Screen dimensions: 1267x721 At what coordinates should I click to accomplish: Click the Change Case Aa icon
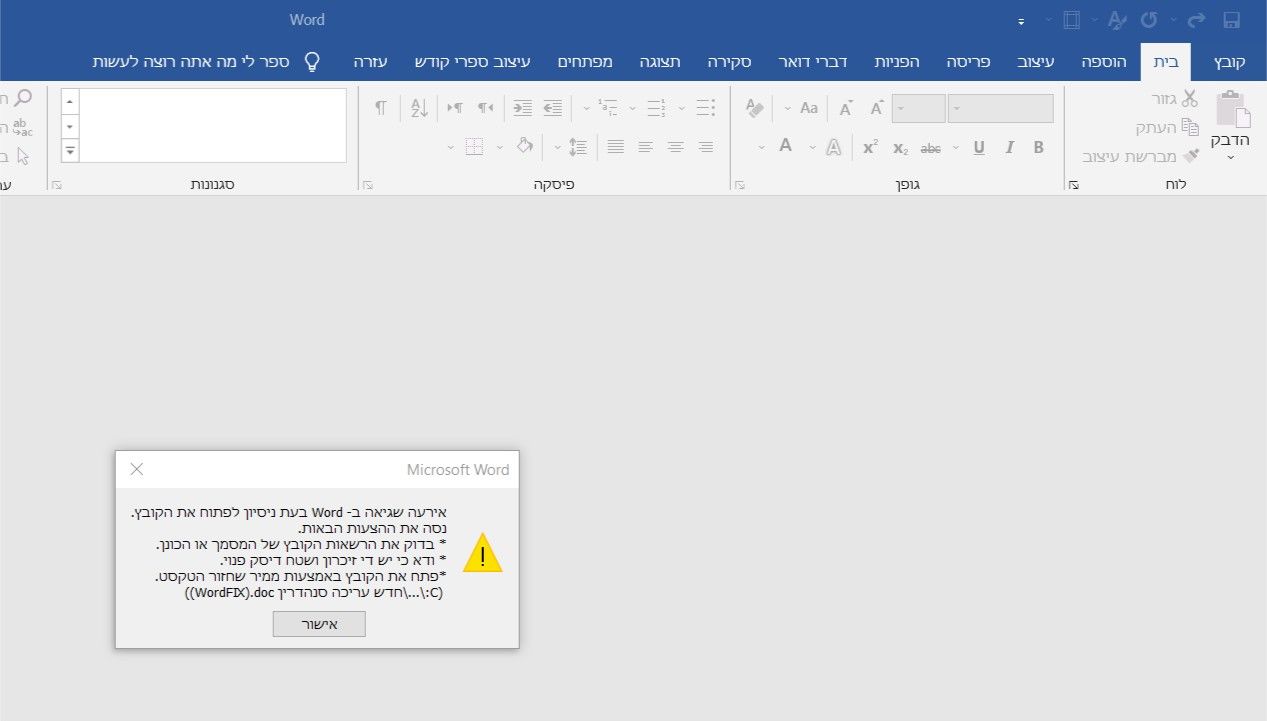point(809,108)
